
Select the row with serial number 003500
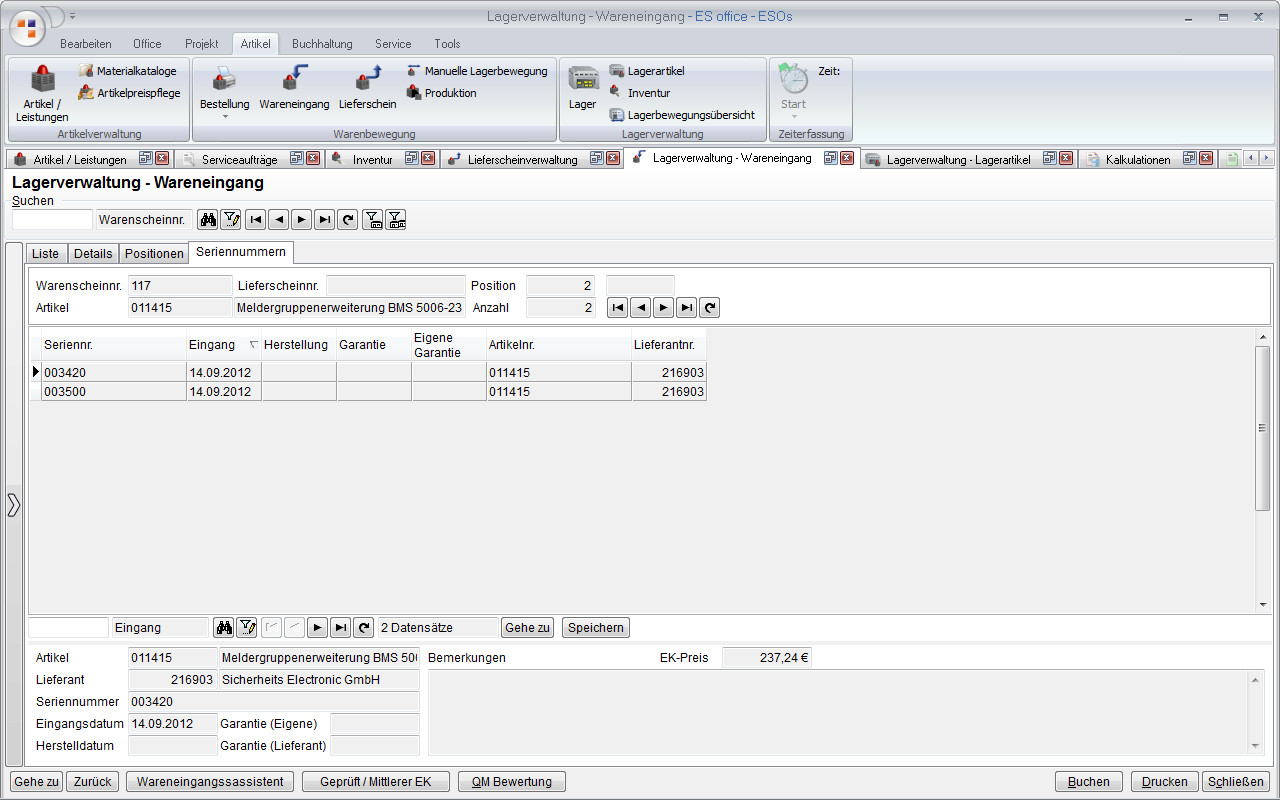[x=112, y=392]
